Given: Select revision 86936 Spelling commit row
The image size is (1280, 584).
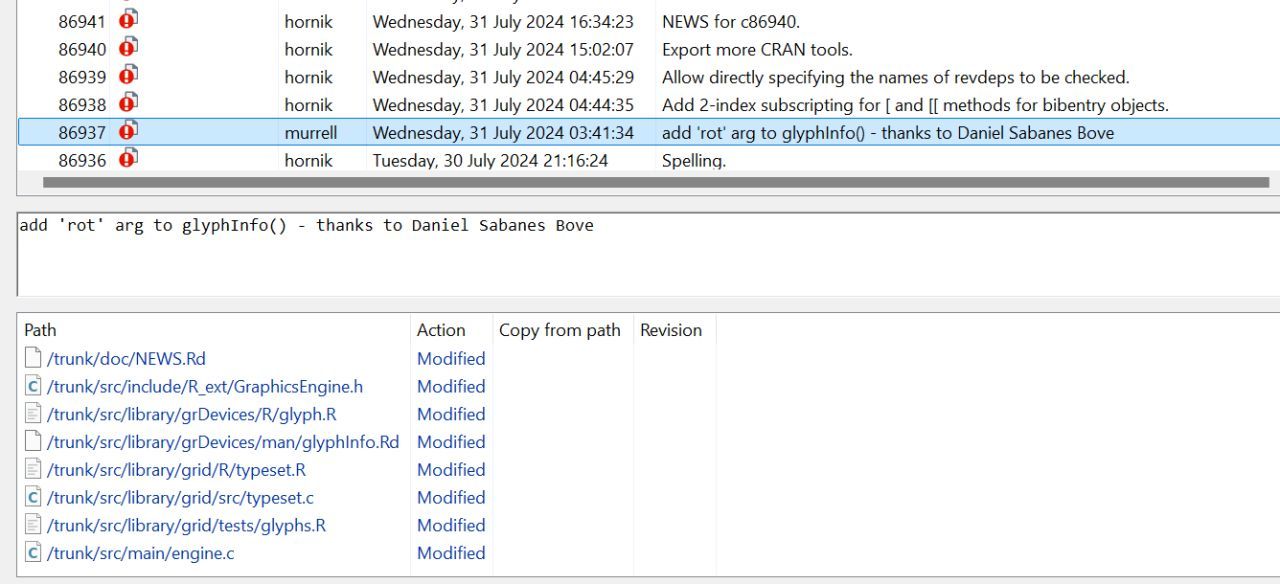Looking at the screenshot, I should point(693,160).
